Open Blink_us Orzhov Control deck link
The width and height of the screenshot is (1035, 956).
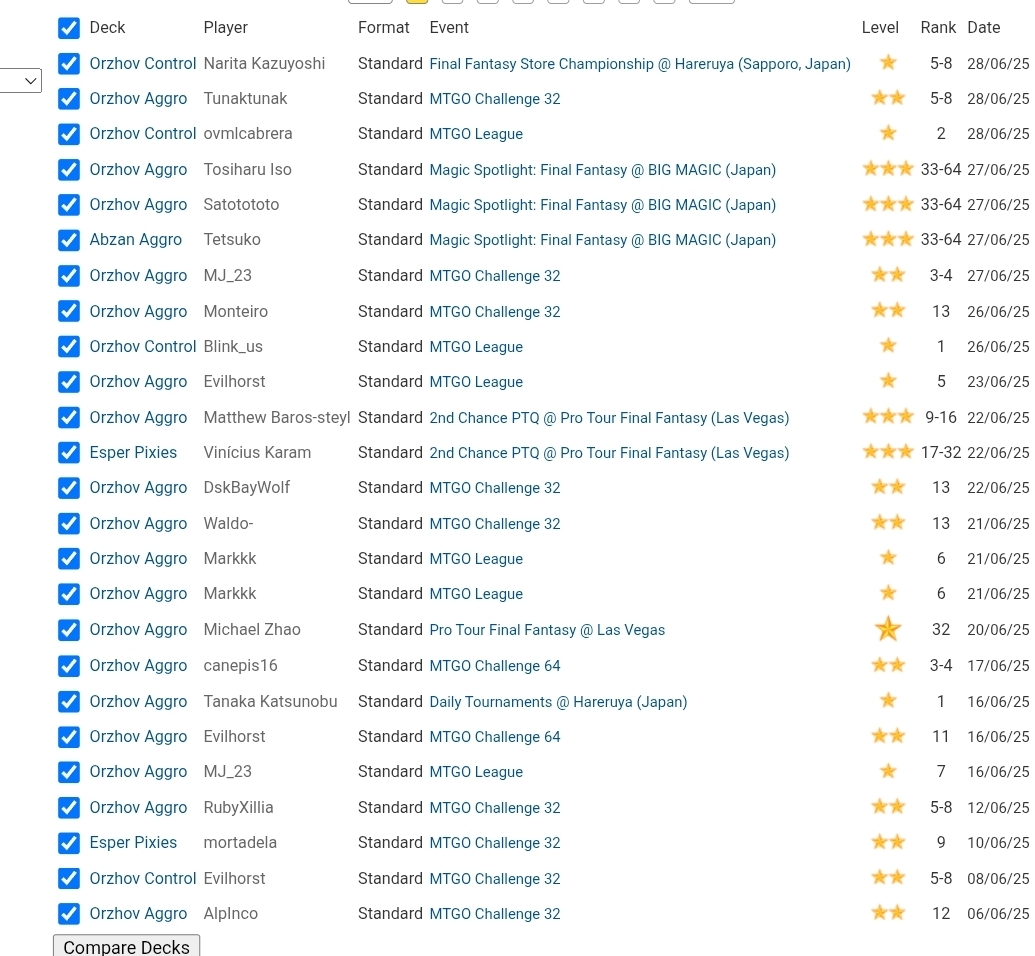(x=143, y=347)
